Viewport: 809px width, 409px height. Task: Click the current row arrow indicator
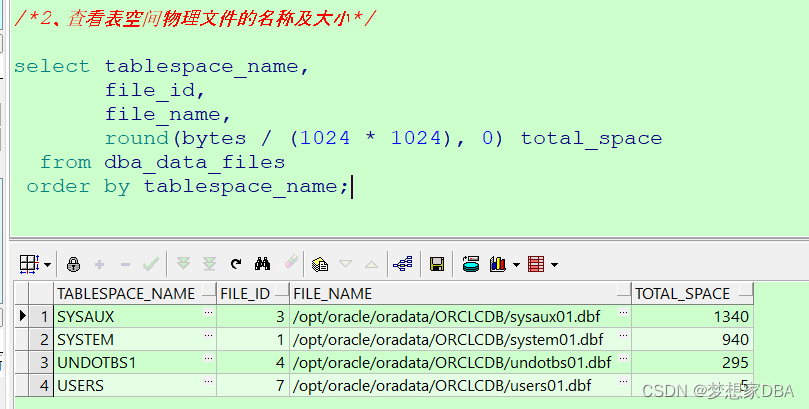click(x=22, y=316)
